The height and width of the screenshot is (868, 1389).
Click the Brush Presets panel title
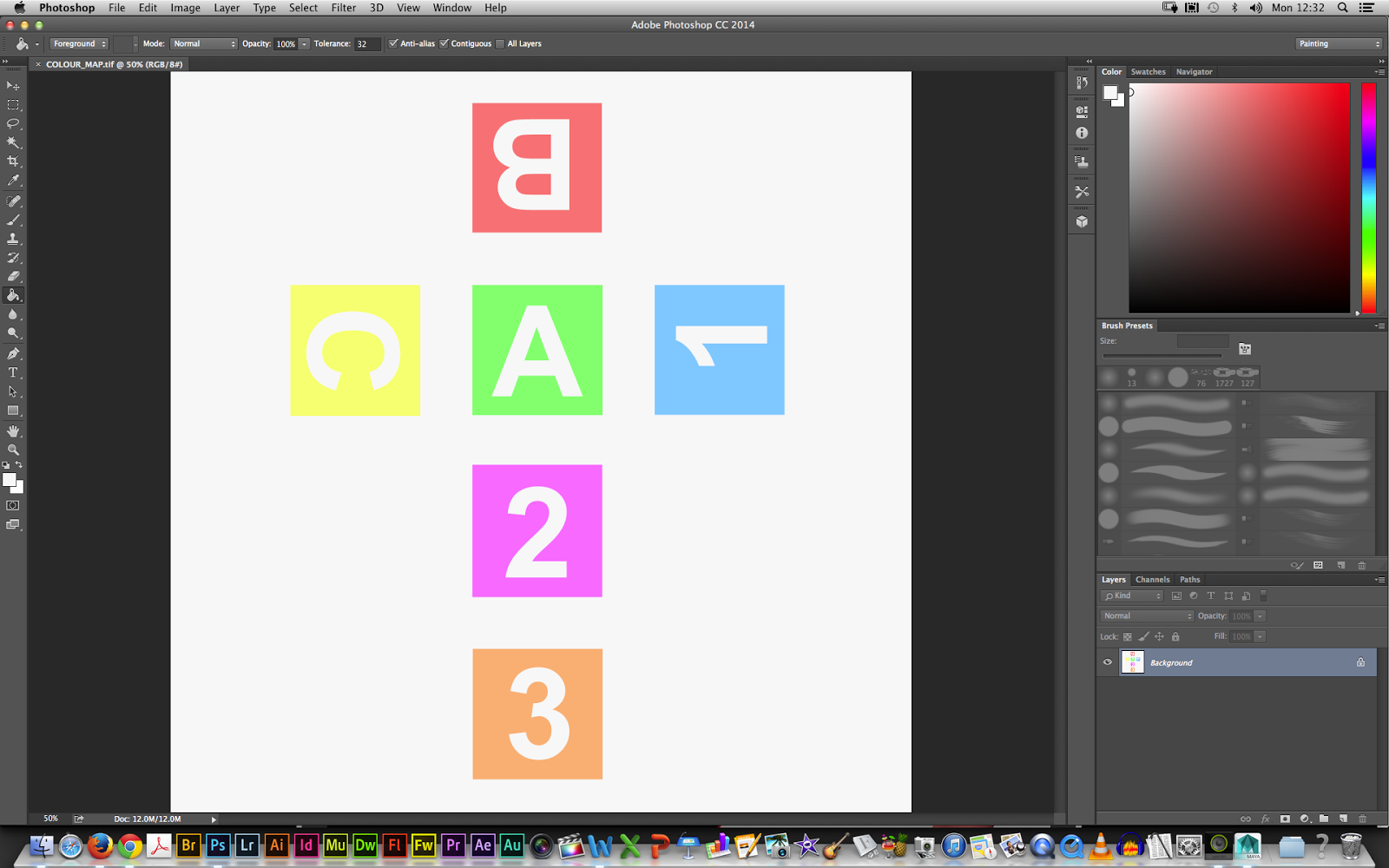click(x=1127, y=325)
